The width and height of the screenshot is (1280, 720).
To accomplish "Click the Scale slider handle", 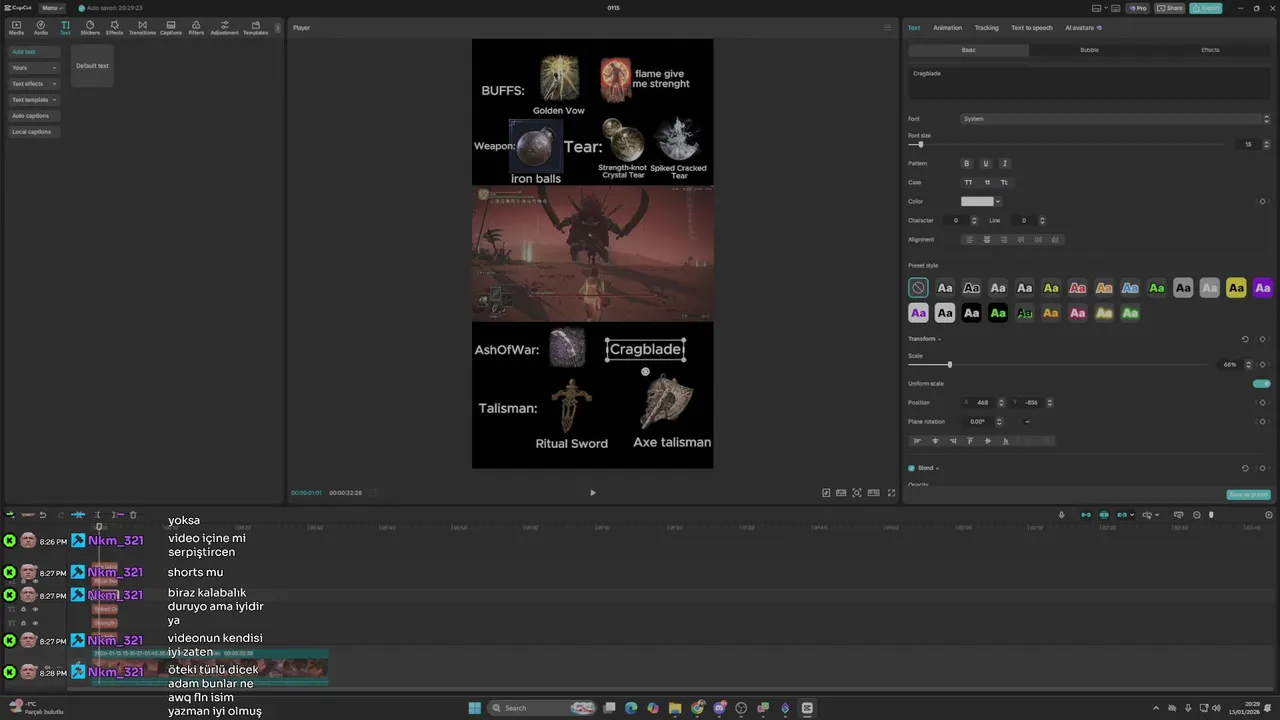I will tap(949, 365).
